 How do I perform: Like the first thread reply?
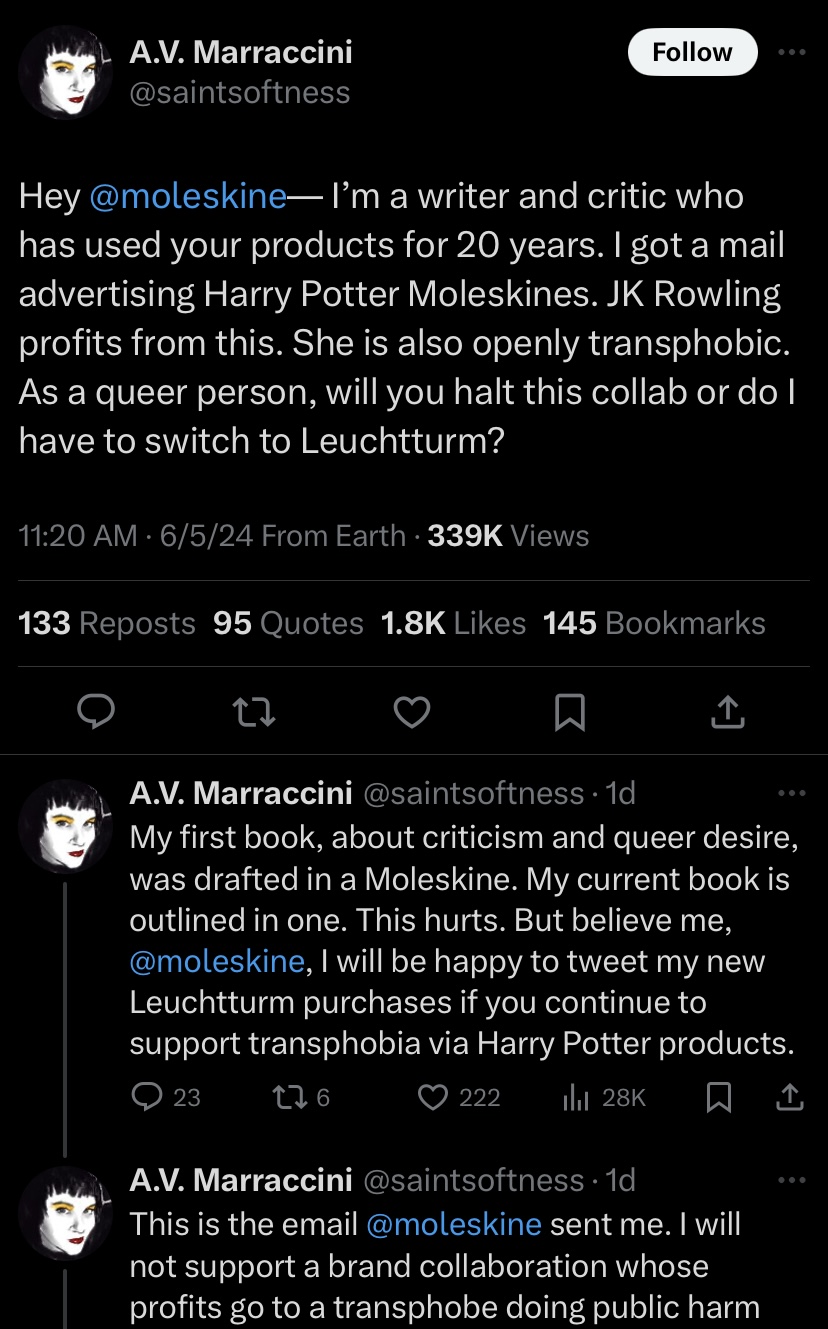[432, 1097]
